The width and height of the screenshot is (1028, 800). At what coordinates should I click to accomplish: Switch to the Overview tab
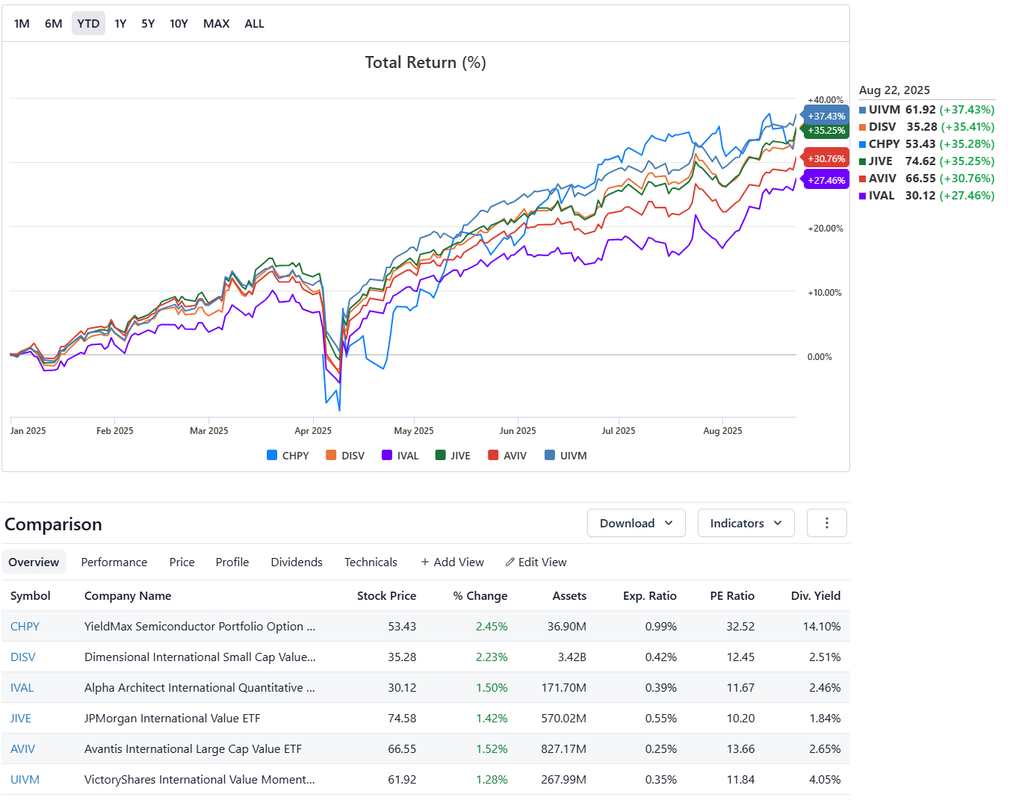pos(33,562)
